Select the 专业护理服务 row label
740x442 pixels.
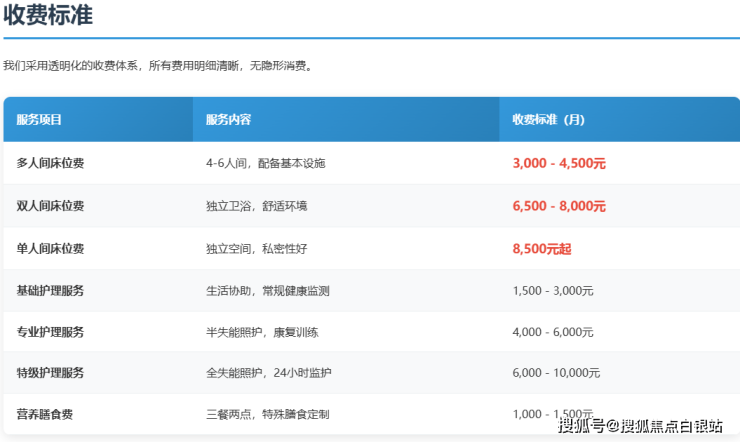pyautogui.click(x=50, y=332)
